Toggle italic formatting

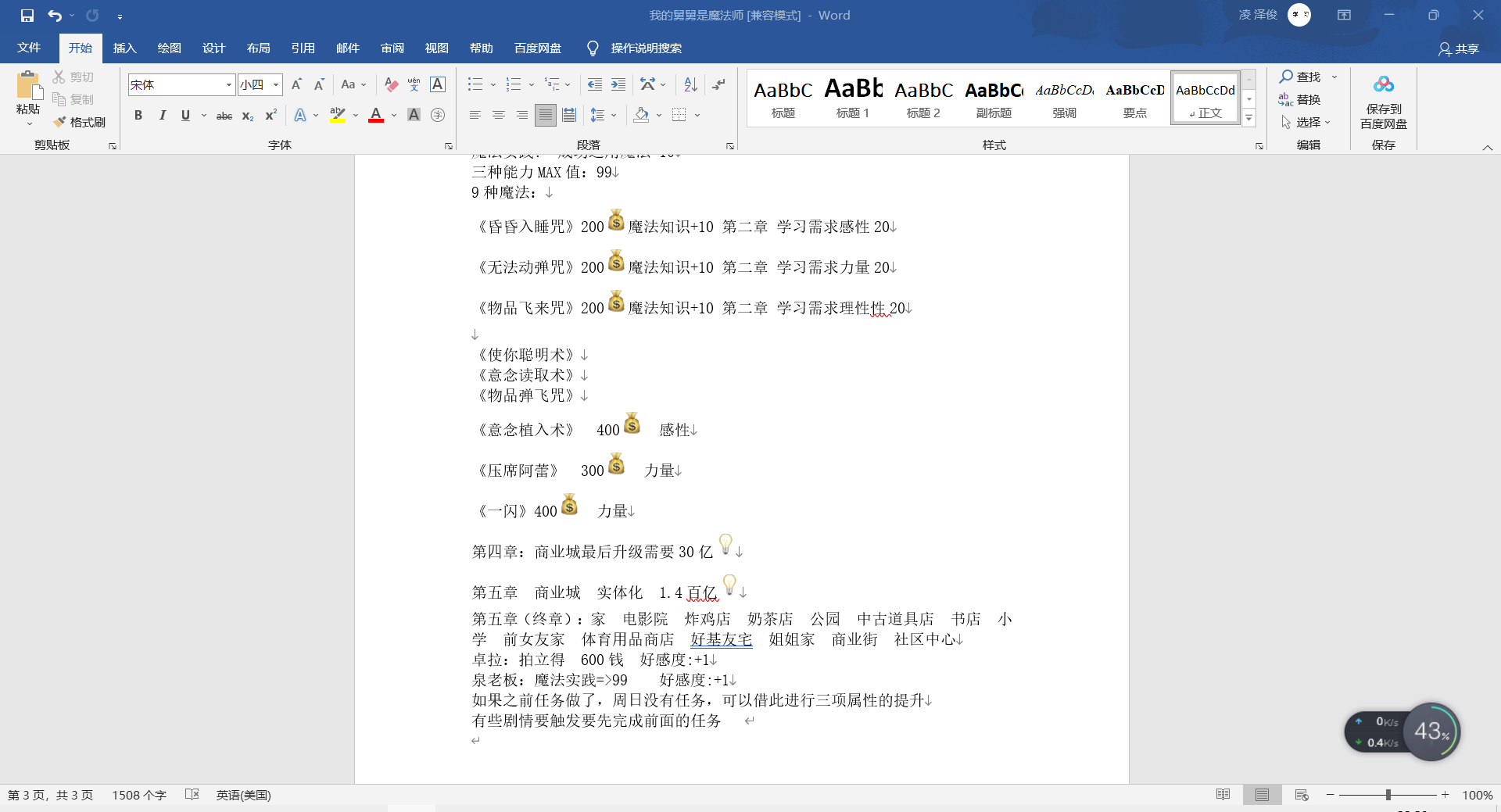pyautogui.click(x=162, y=116)
